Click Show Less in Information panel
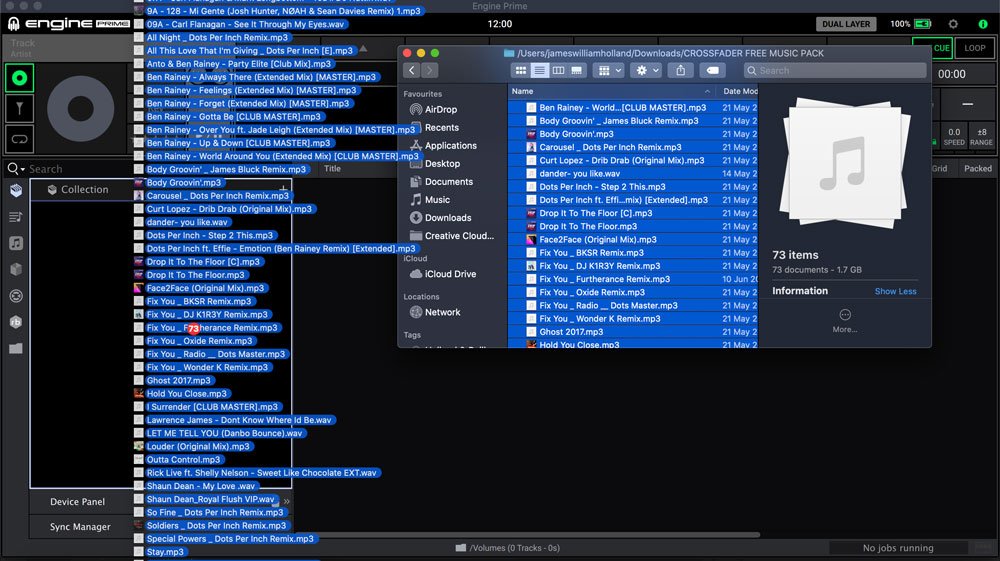This screenshot has width=1000, height=561. pos(895,291)
